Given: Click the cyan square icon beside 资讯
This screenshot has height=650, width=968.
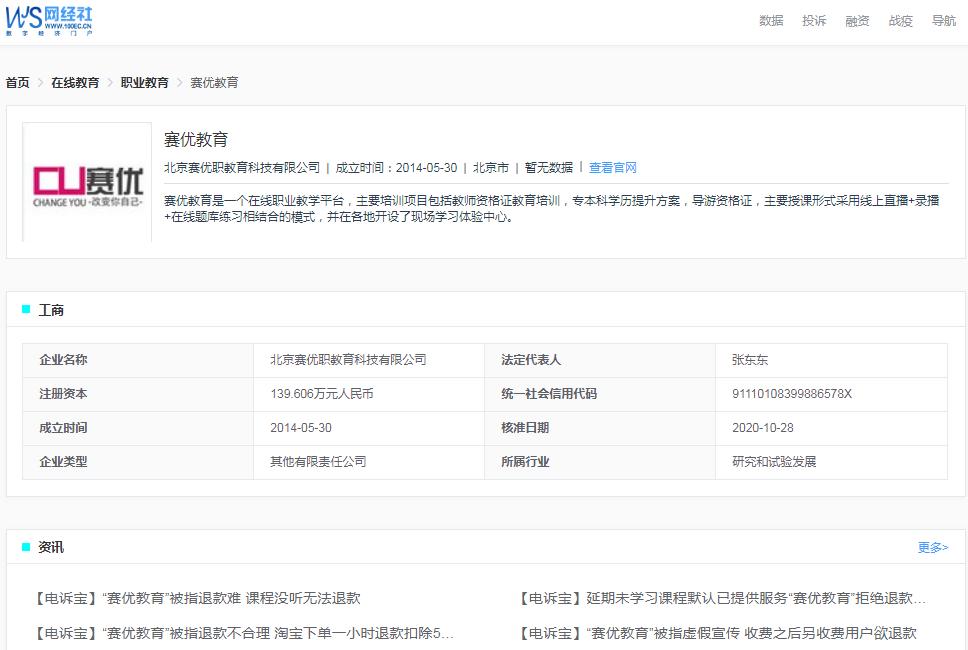Looking at the screenshot, I should click(26, 547).
